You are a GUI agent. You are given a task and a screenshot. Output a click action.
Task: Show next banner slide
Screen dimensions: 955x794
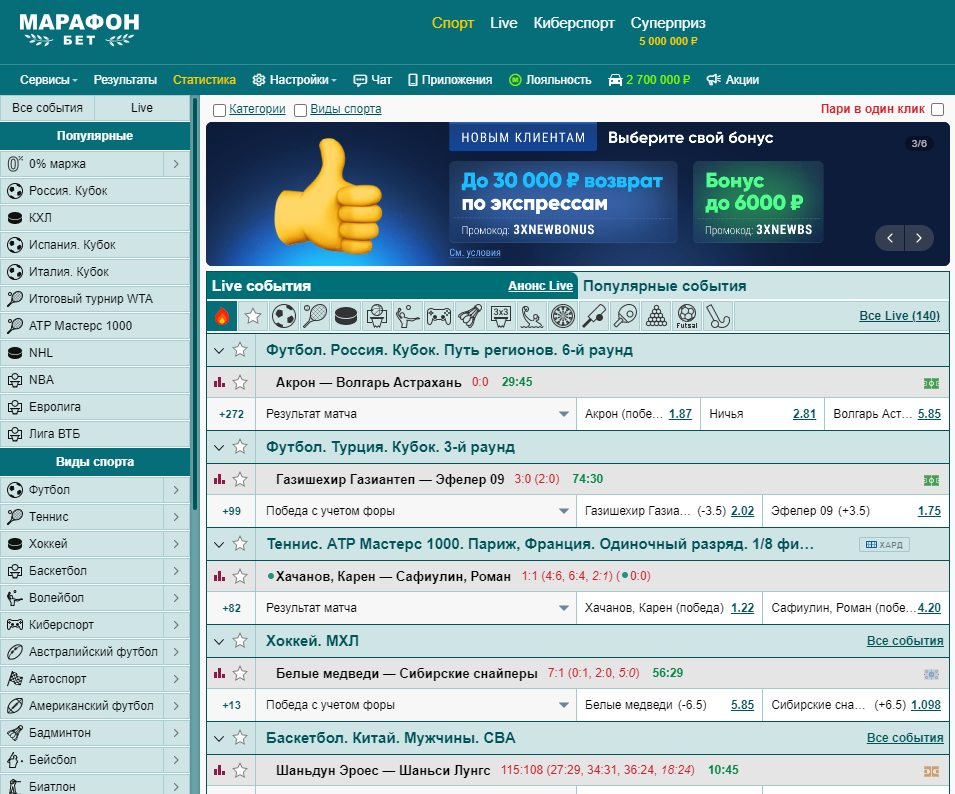(x=918, y=238)
